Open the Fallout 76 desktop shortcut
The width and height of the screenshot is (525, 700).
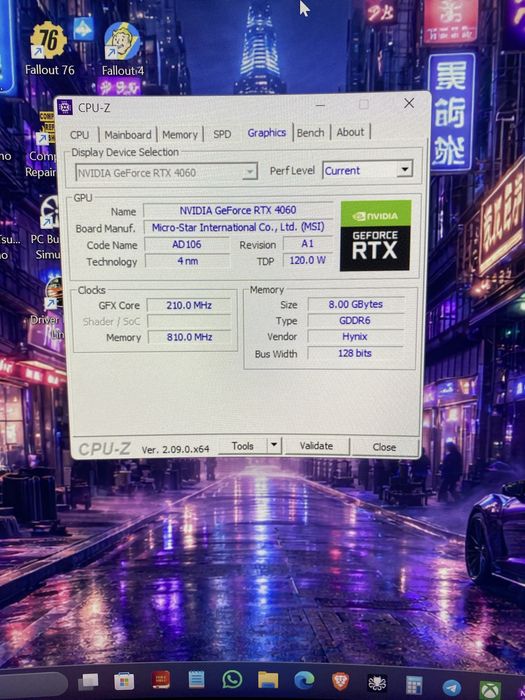(x=48, y=47)
